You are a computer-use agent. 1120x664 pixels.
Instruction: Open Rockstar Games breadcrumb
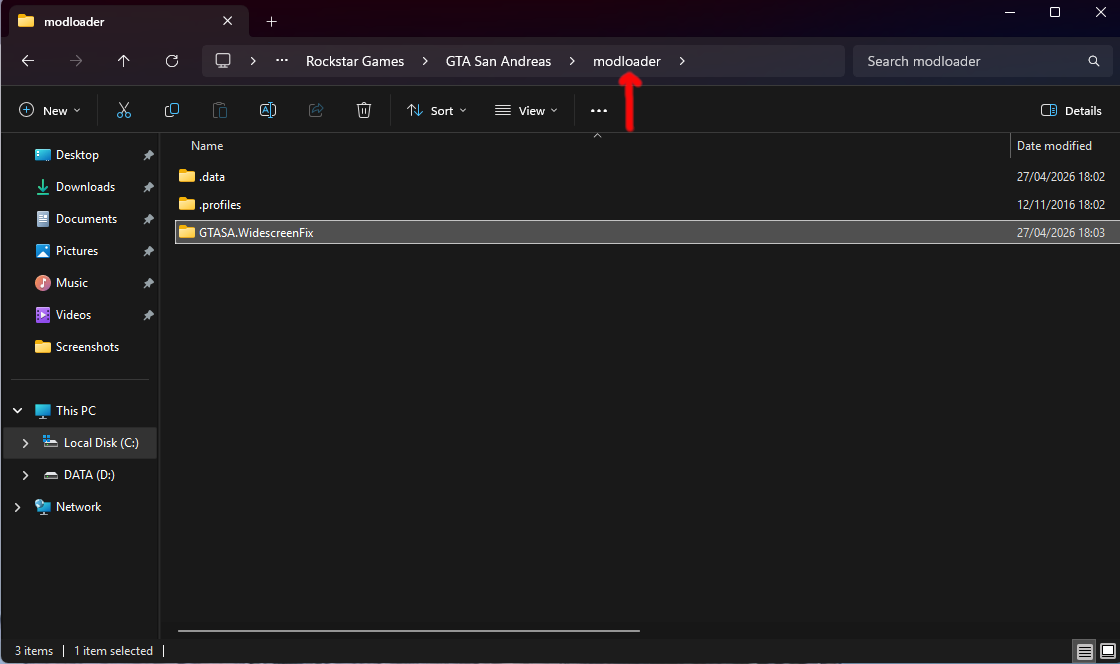tap(355, 61)
